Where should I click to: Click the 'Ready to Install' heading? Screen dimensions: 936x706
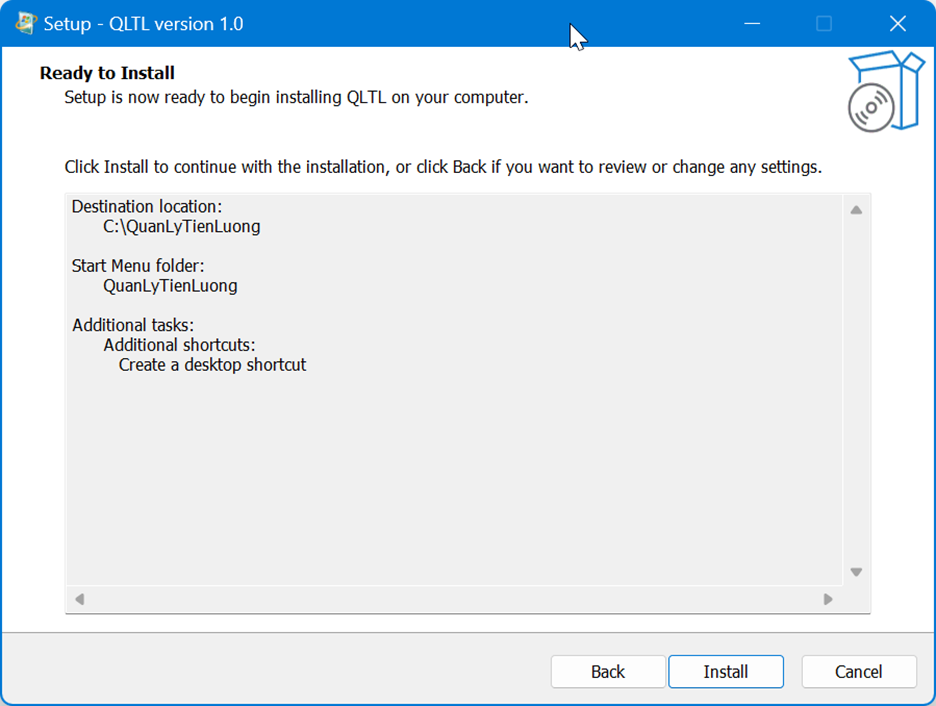(107, 73)
